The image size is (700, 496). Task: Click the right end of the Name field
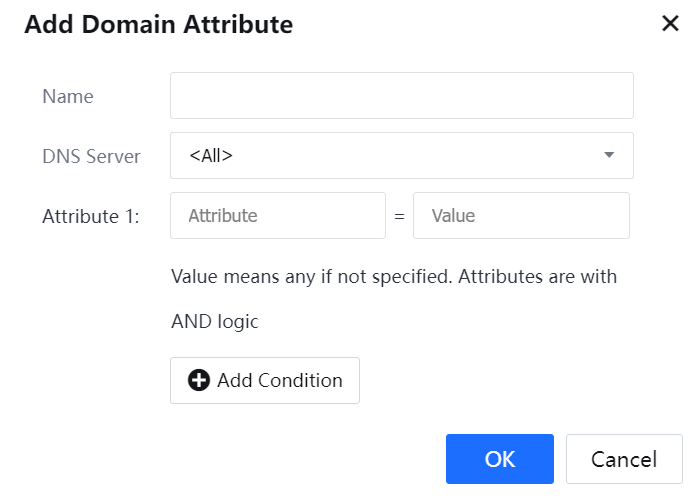610,96
